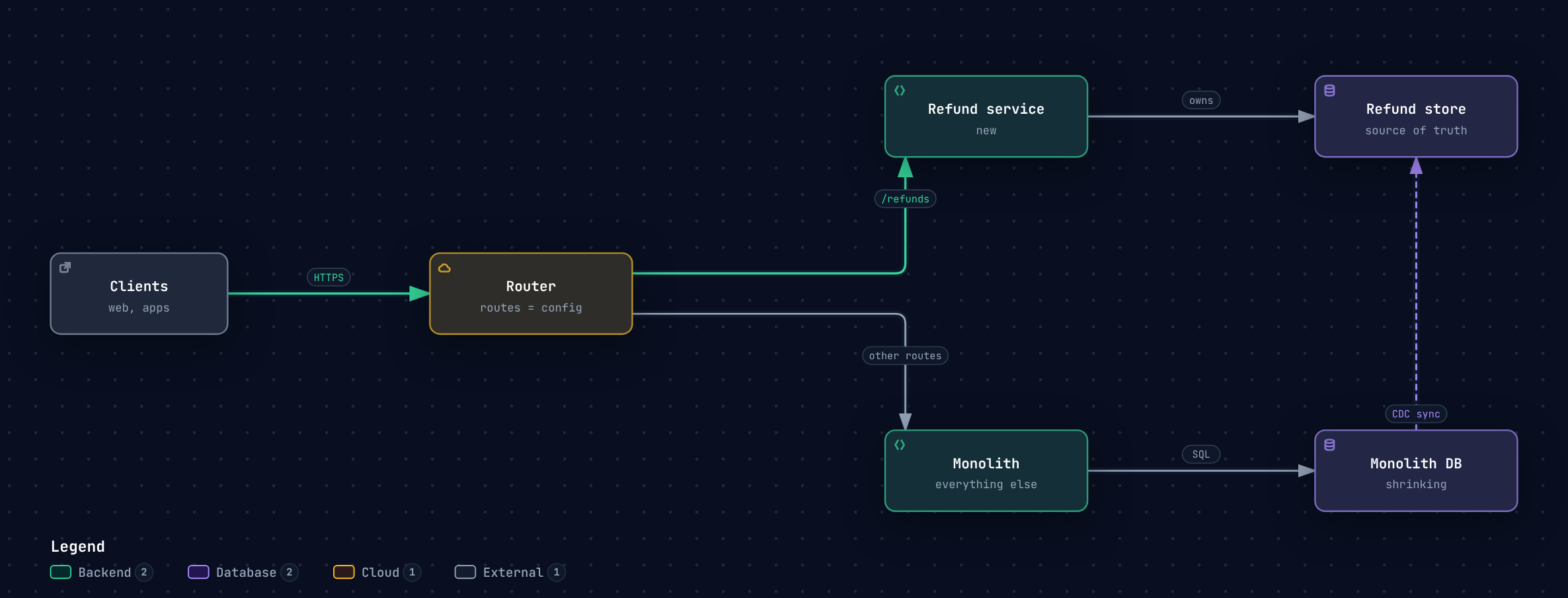This screenshot has height=598, width=1568.
Task: Click the other routes edge label
Action: pos(905,356)
